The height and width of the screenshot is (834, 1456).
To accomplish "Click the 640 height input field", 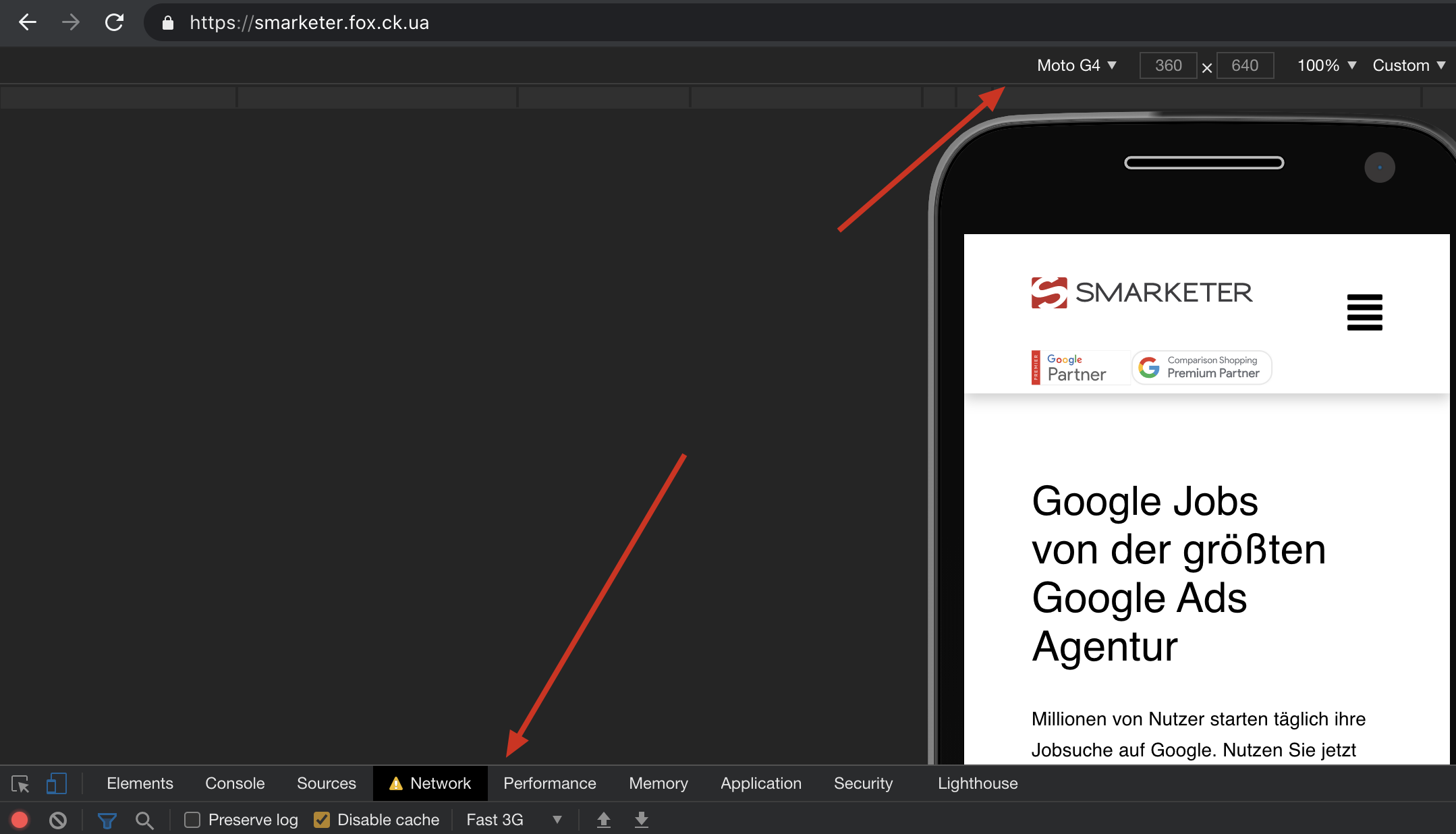I will point(1245,65).
